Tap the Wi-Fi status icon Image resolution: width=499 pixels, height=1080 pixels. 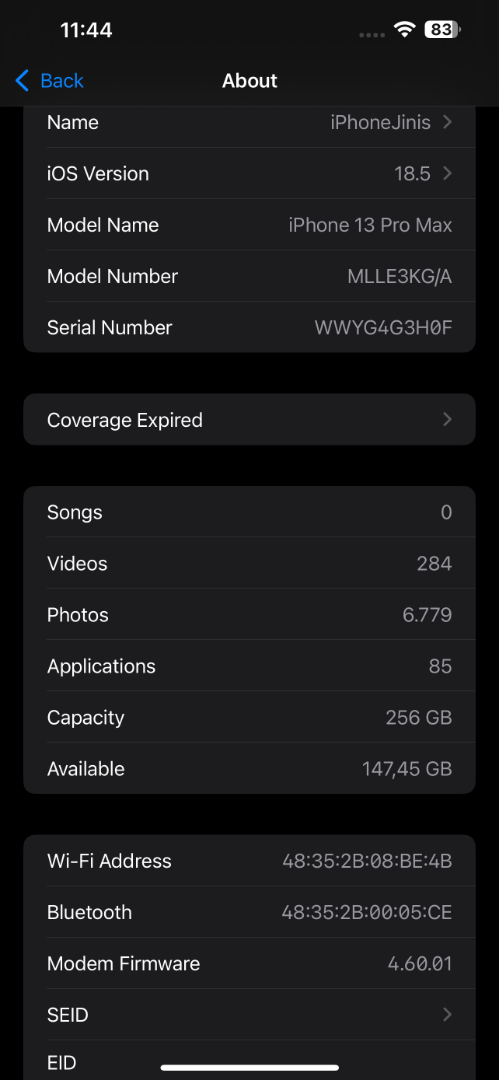pyautogui.click(x=405, y=29)
